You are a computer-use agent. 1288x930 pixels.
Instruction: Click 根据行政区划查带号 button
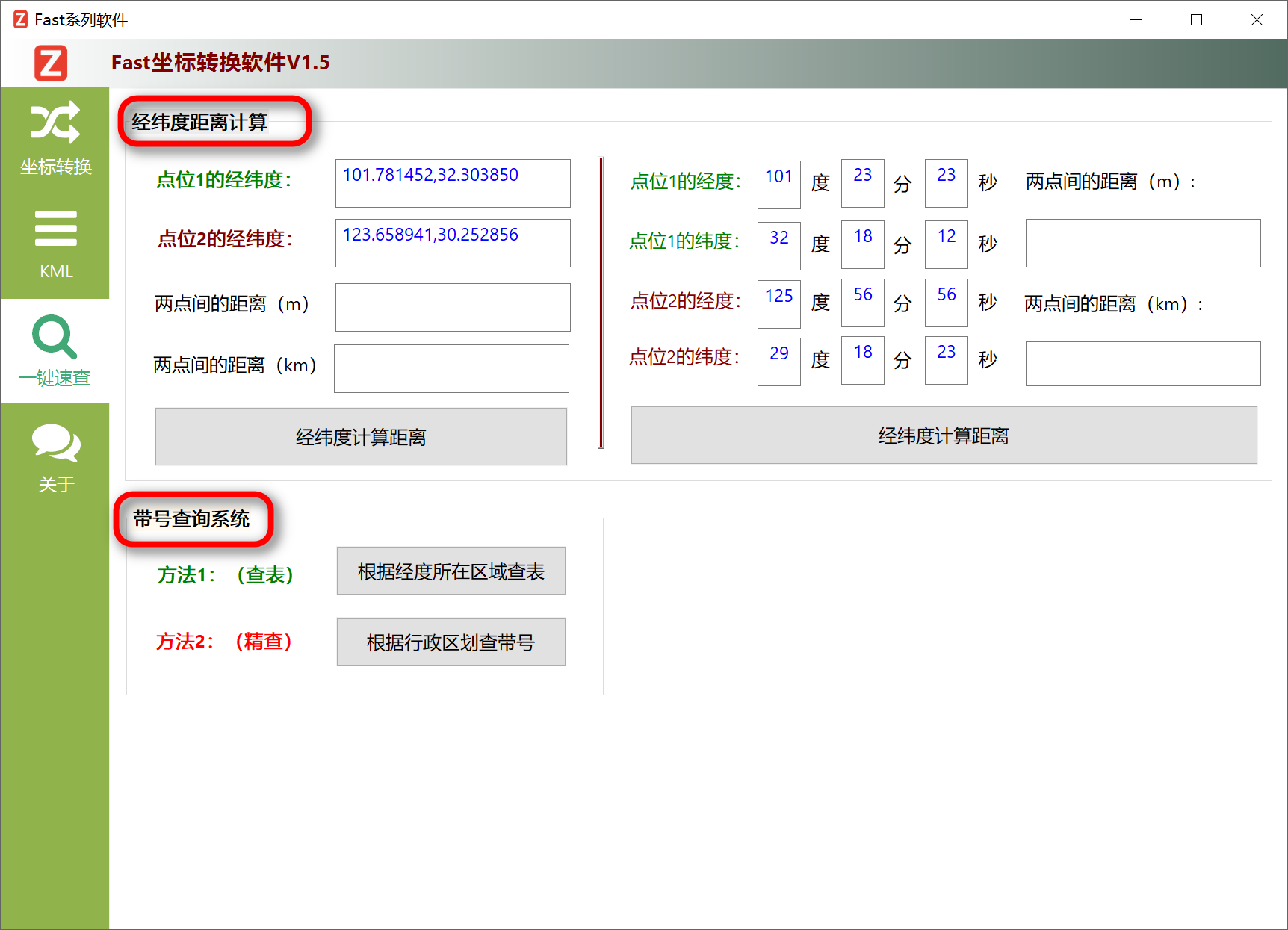pos(451,642)
